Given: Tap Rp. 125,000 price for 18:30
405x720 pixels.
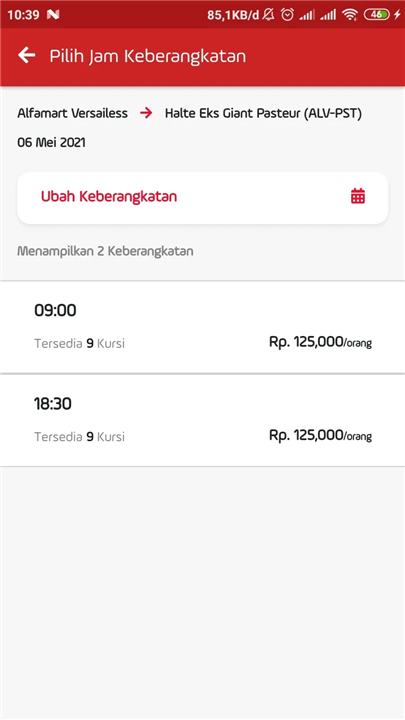Looking at the screenshot, I should pyautogui.click(x=321, y=435).
